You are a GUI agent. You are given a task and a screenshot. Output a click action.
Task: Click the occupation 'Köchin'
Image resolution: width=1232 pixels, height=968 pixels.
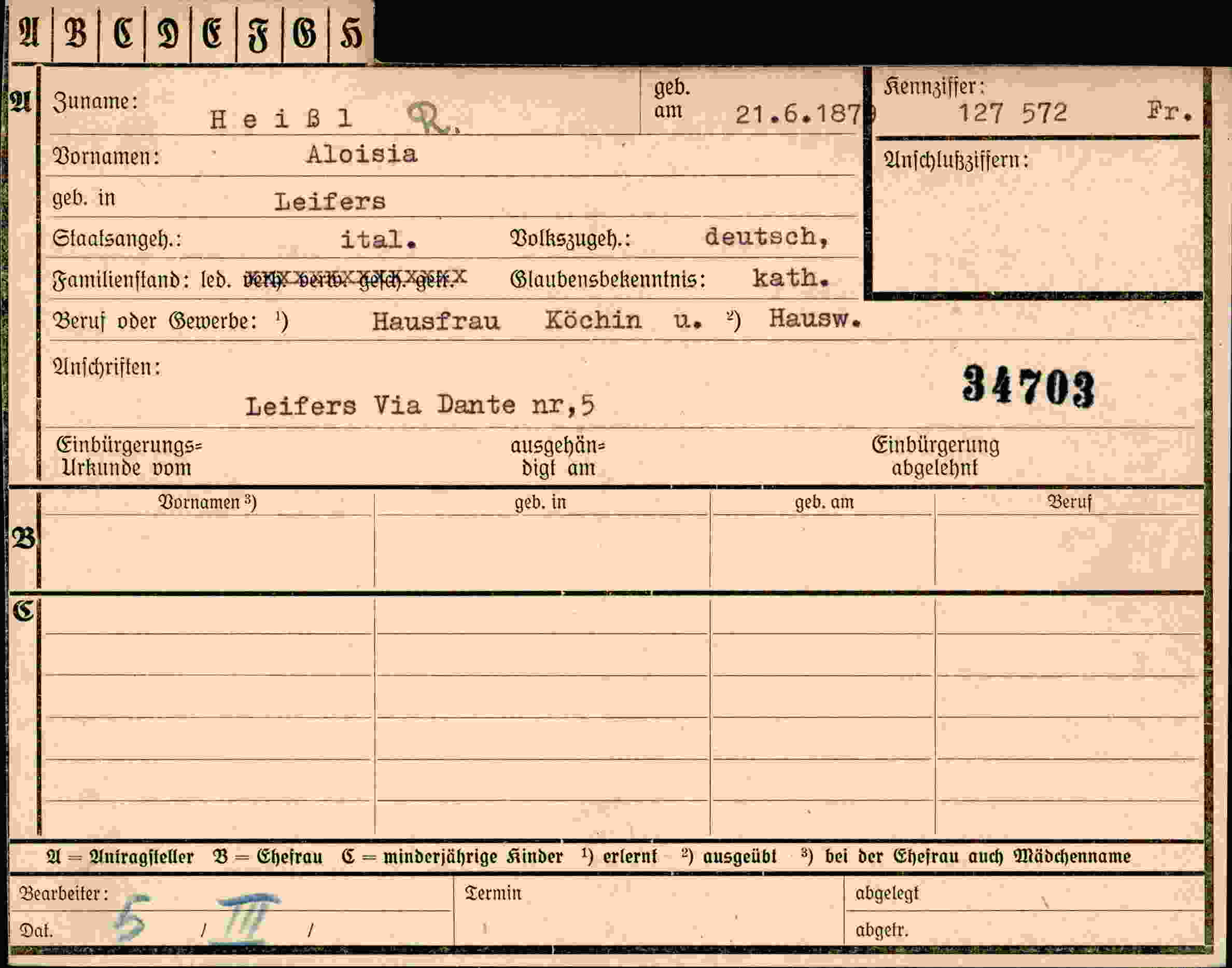(x=593, y=320)
